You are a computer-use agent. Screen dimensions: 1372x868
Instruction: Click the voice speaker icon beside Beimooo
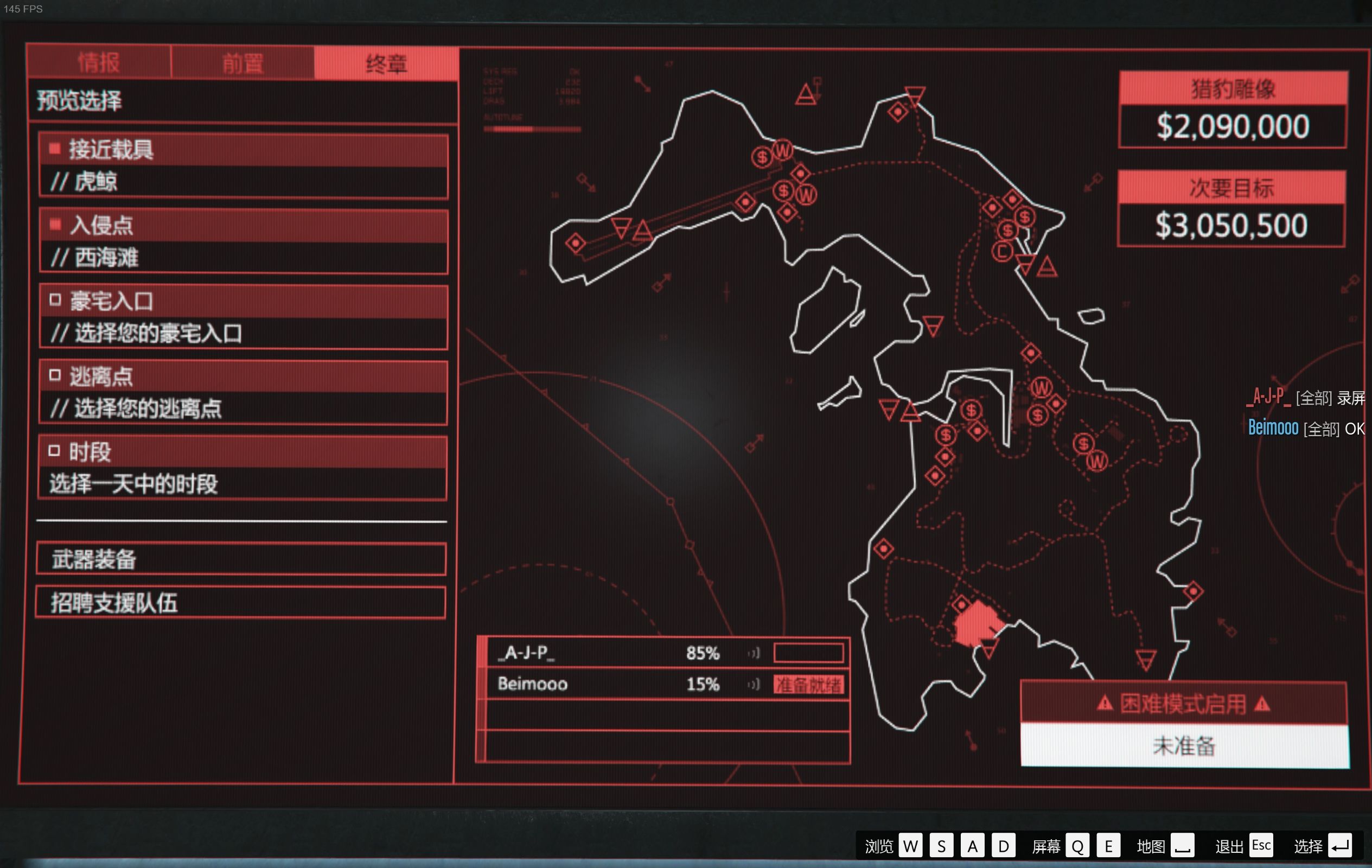click(754, 684)
